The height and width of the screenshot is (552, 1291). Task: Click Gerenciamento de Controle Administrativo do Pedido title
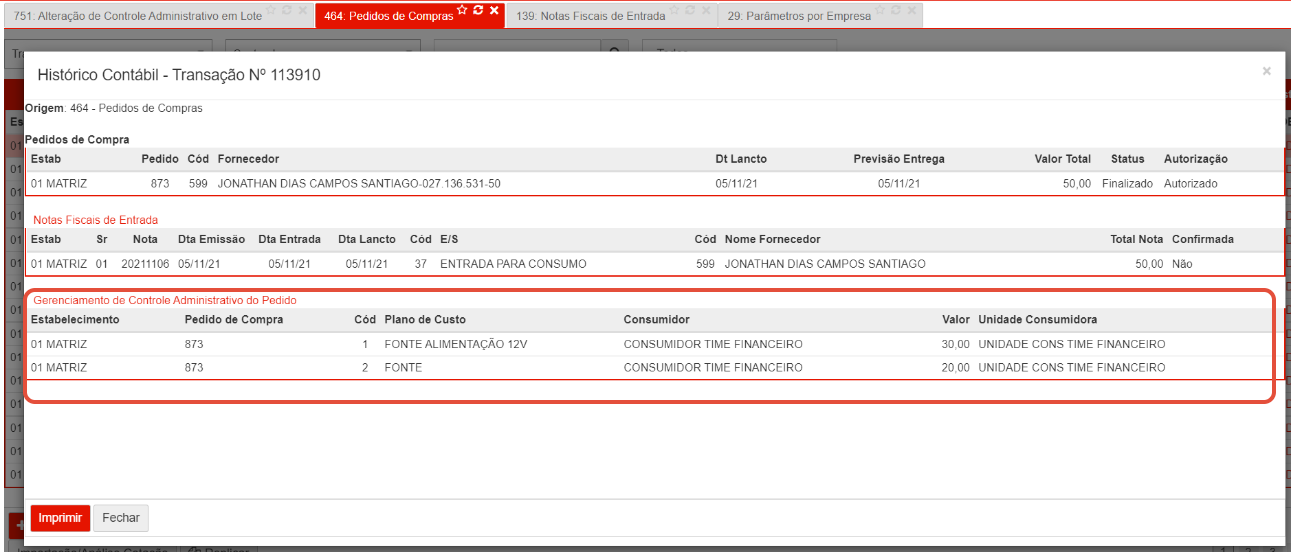(x=165, y=300)
